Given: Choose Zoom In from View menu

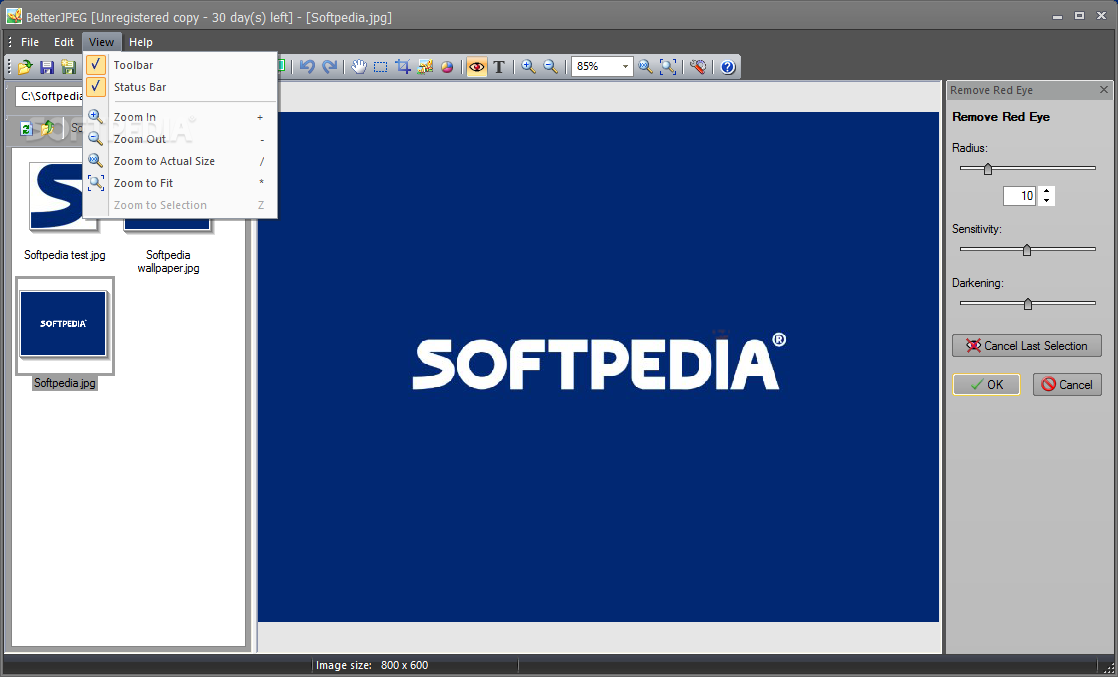Looking at the screenshot, I should pyautogui.click(x=180, y=117).
